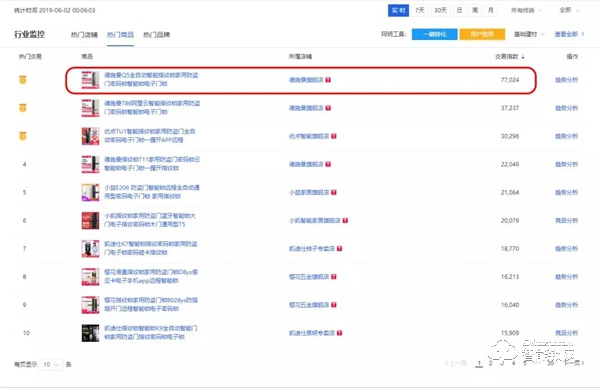
Task: Open trend analysis for the 18,770 row
Action: (566, 249)
